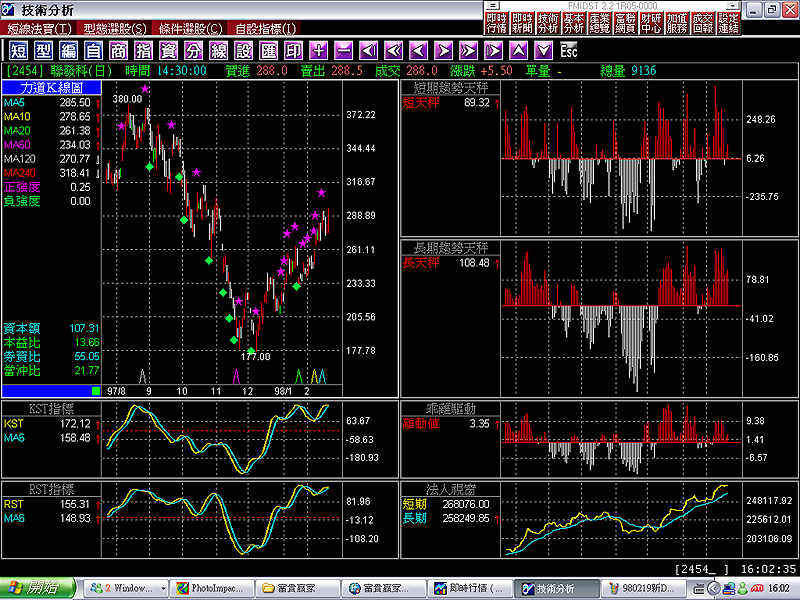Click the 富貴贏家 folder taskbar item

(x=297, y=588)
